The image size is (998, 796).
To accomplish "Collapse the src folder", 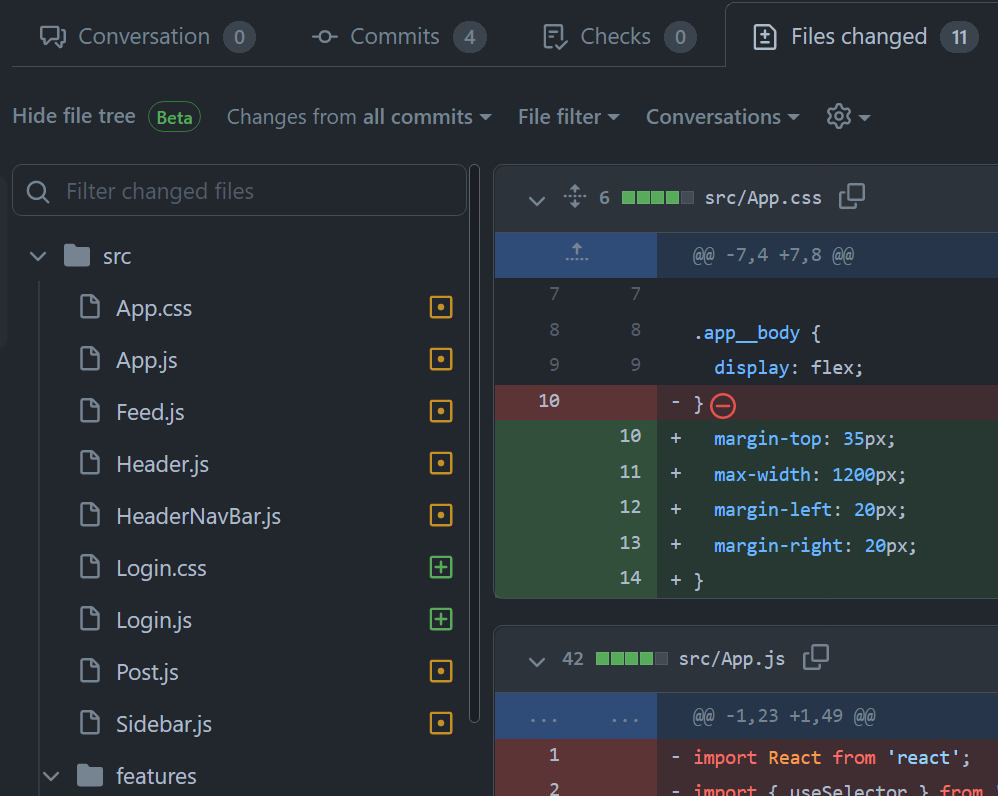I will [x=38, y=256].
